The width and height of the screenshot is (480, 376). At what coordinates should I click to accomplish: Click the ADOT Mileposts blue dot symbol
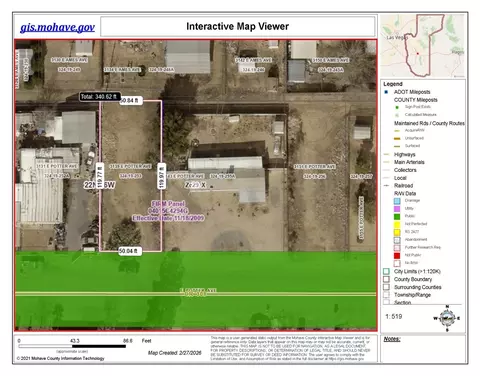click(386, 92)
